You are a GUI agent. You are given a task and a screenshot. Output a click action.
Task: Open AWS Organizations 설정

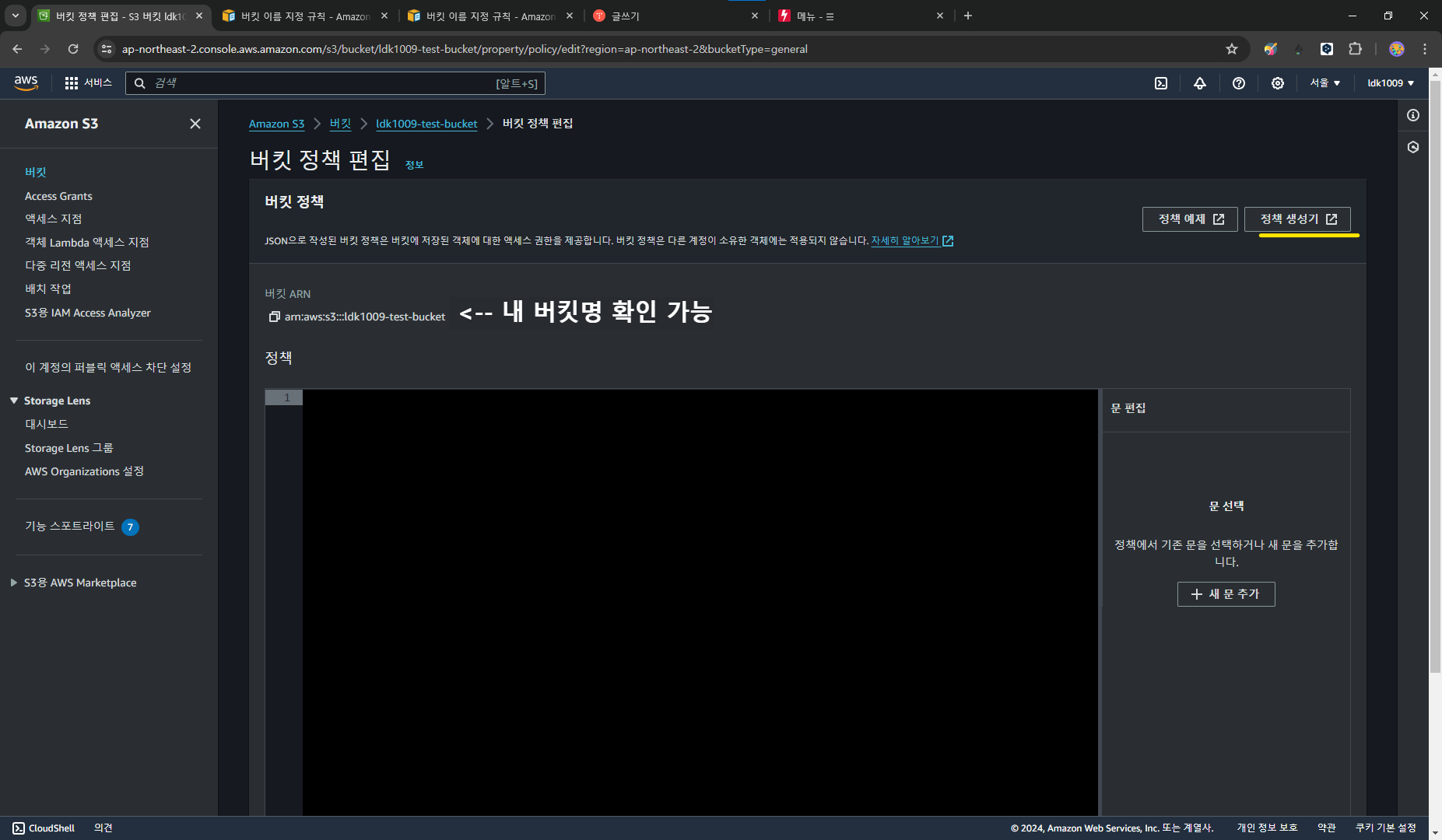tap(84, 471)
